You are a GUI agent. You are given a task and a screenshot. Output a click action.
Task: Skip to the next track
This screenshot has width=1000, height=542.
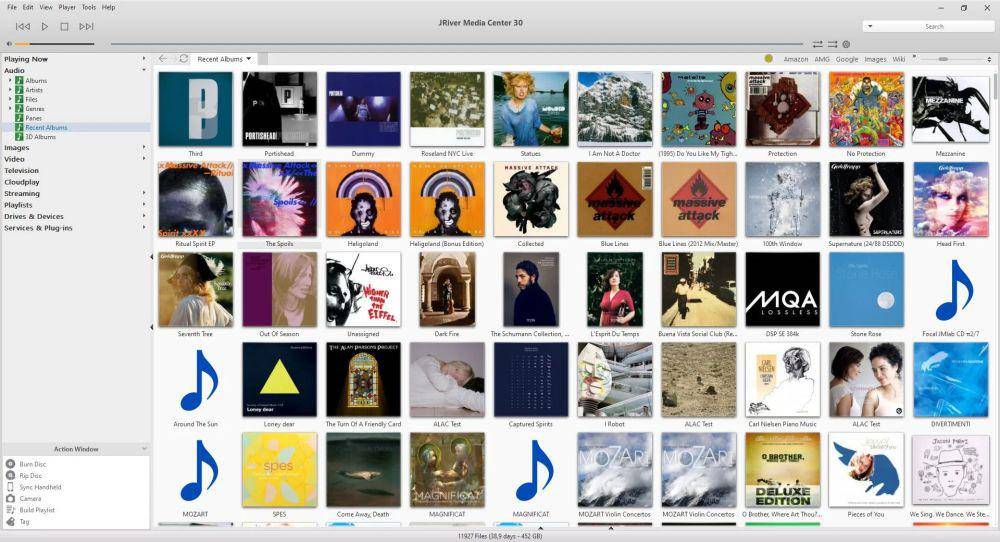point(86,26)
